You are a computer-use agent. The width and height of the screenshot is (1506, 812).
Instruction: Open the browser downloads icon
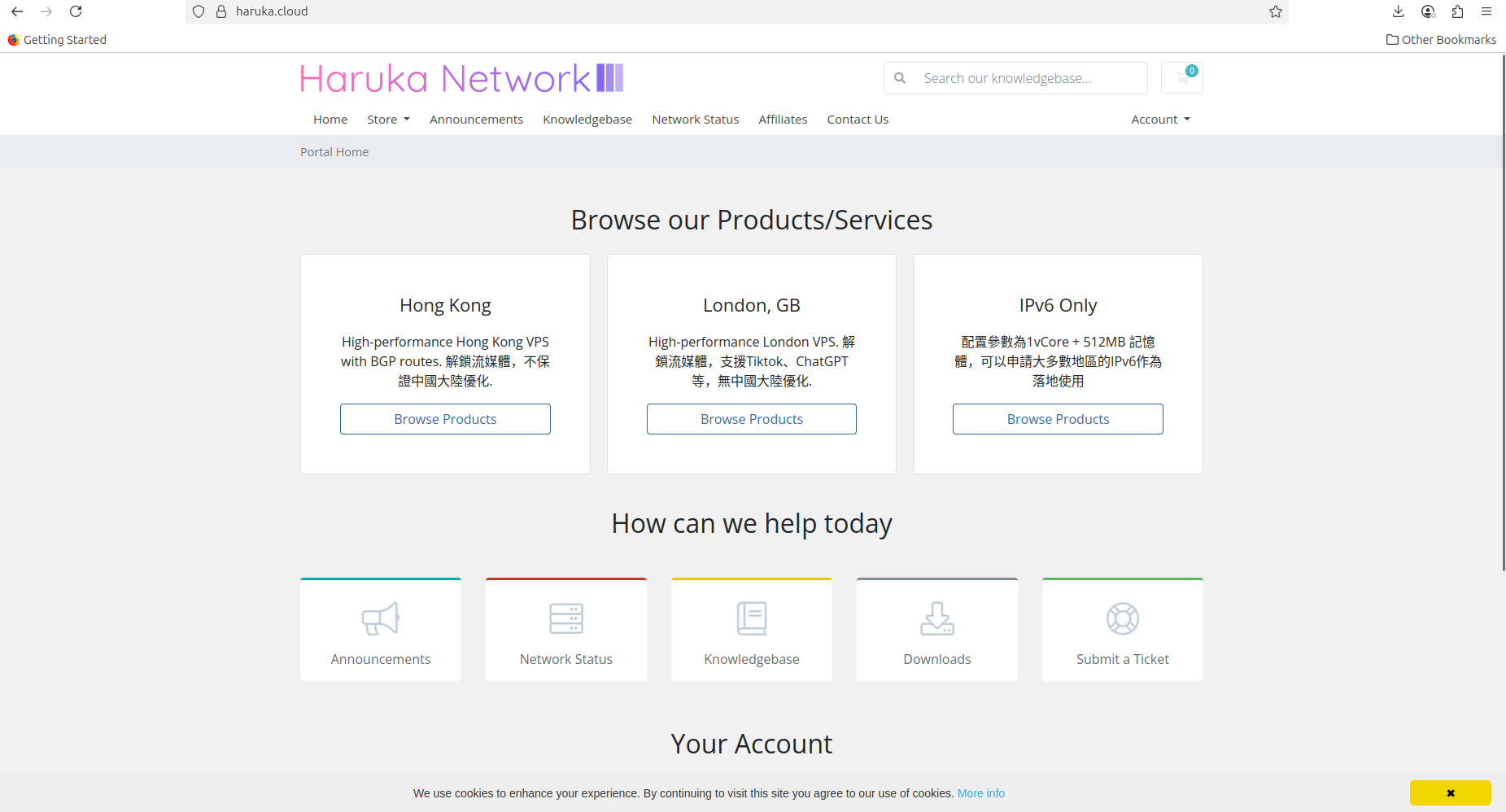(1399, 11)
